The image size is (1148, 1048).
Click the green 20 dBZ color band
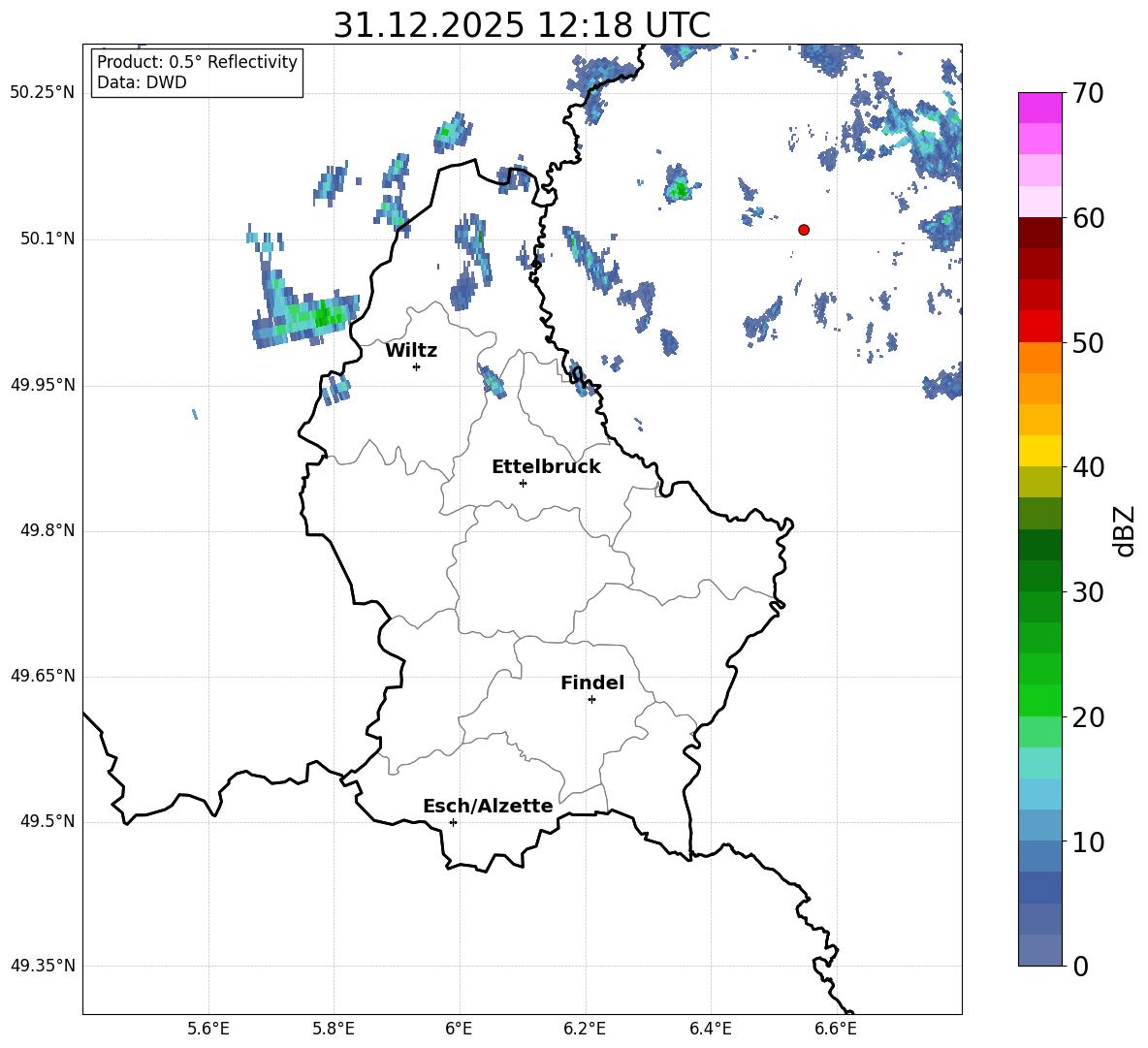(x=1039, y=700)
